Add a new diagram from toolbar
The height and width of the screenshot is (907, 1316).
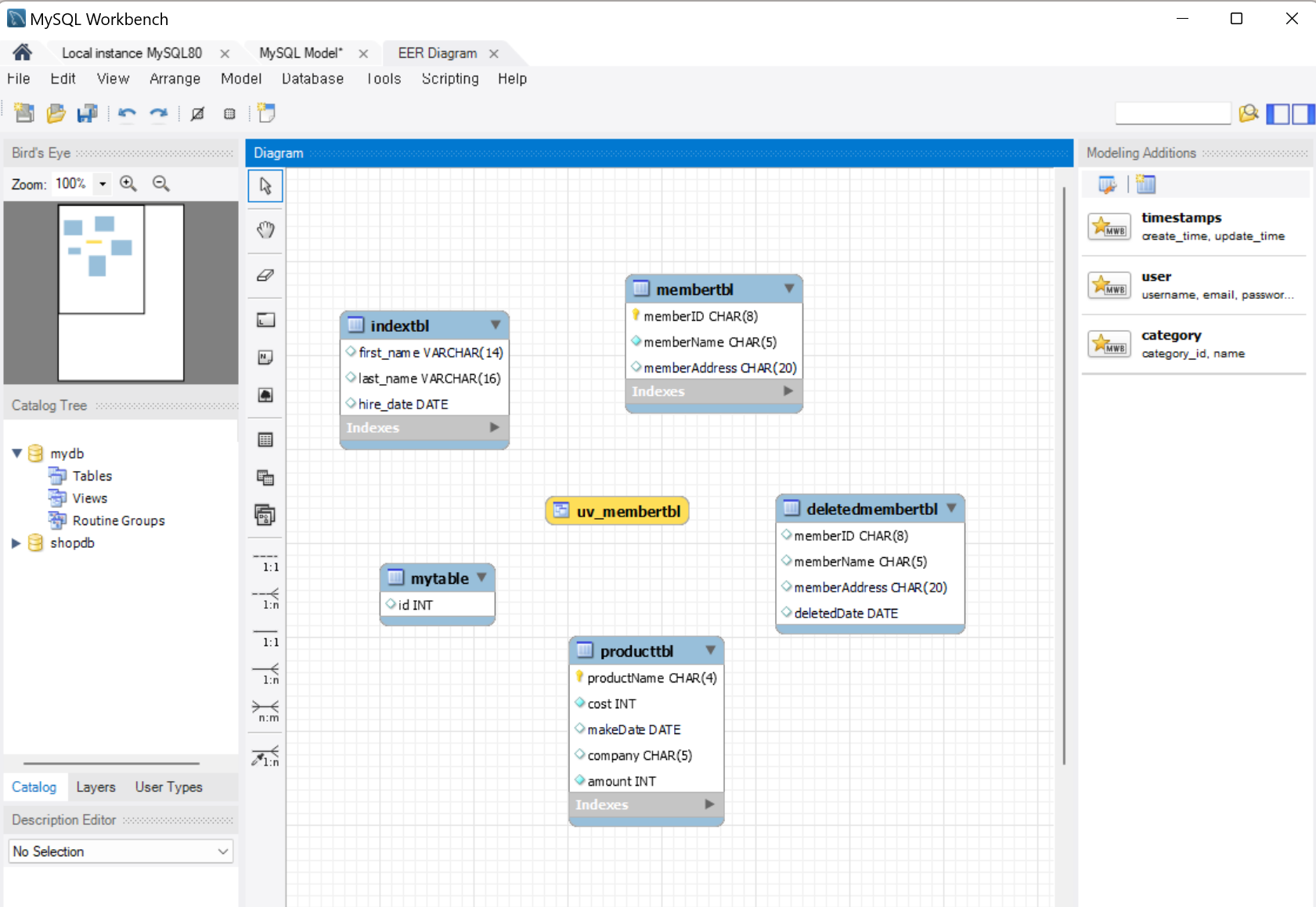pyautogui.click(x=266, y=113)
